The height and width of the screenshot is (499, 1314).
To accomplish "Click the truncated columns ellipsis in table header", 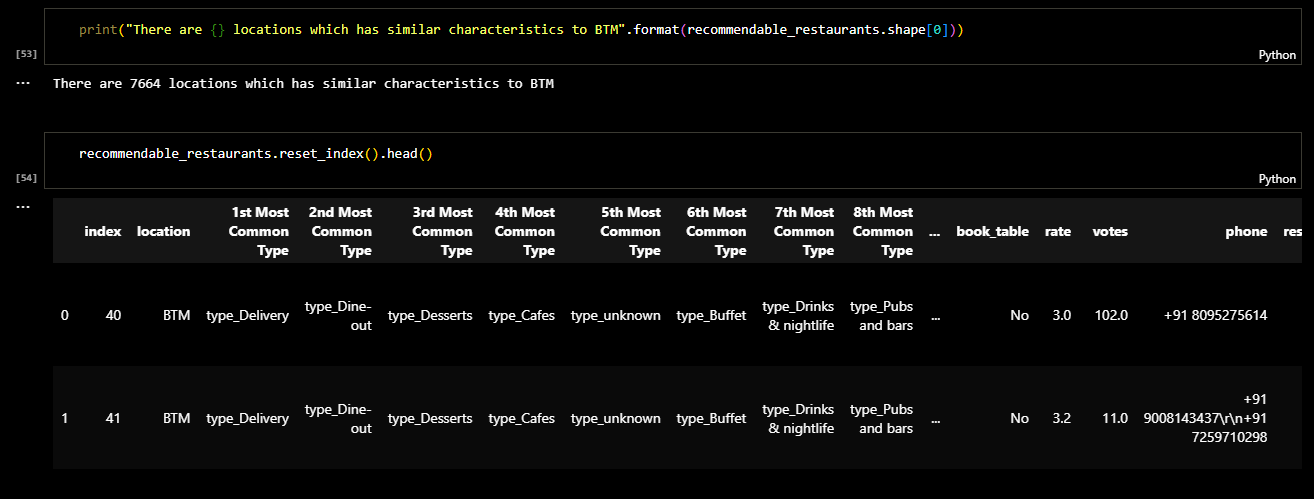I will coord(934,231).
